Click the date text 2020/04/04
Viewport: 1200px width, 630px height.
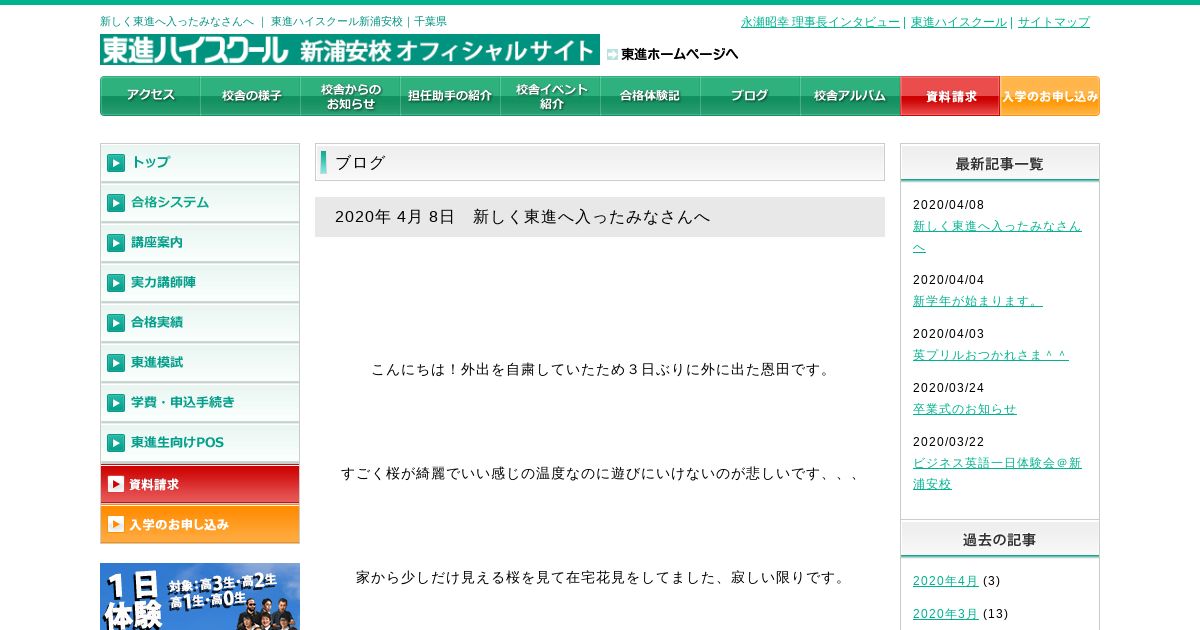pos(948,280)
